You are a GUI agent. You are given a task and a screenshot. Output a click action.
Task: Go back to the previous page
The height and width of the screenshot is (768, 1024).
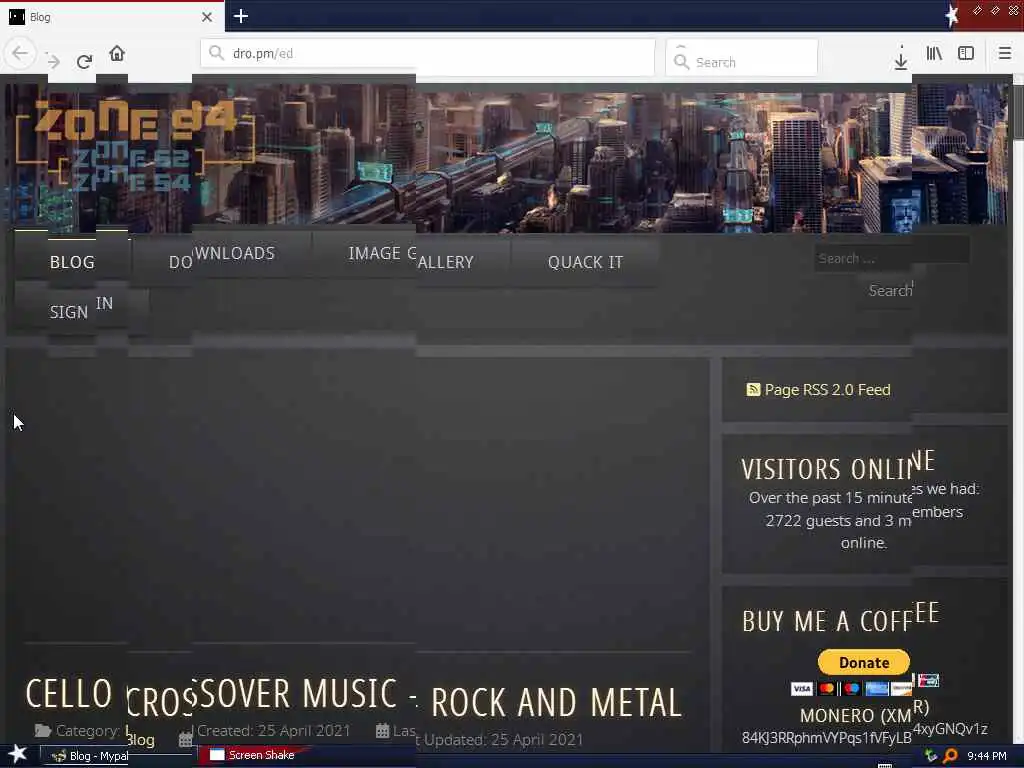point(20,53)
